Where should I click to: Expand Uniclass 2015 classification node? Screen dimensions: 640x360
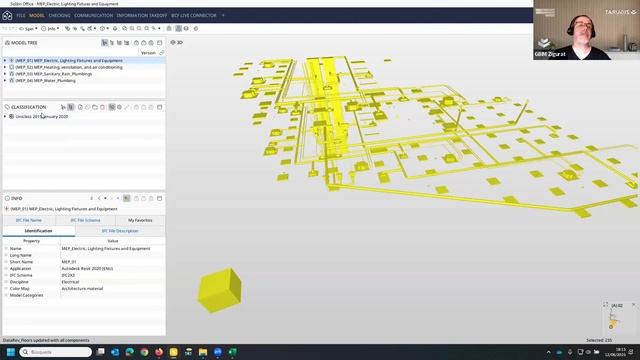coord(5,117)
